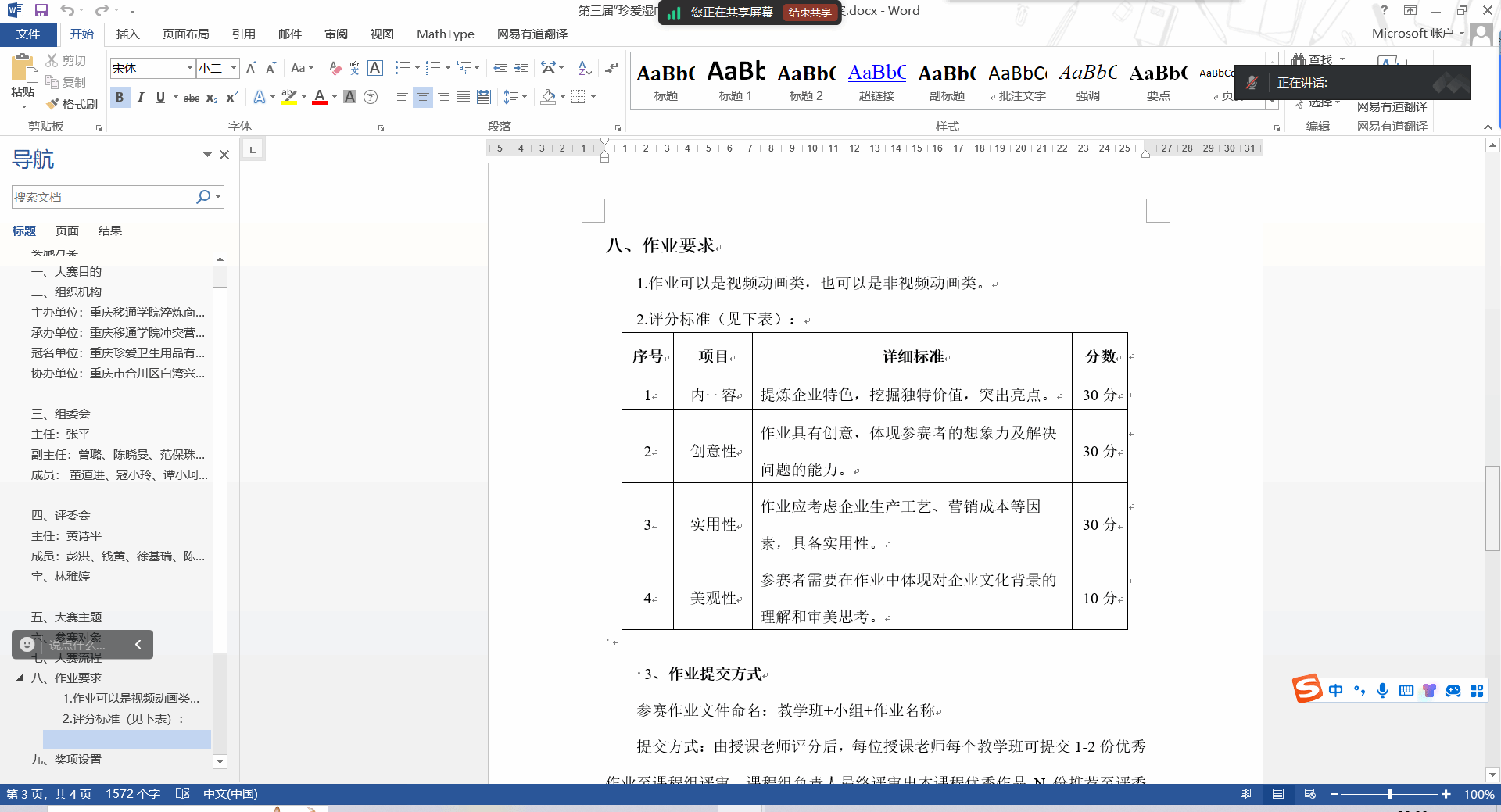Open font color dropdown arrow
The height and width of the screenshot is (812, 1501).
tap(335, 97)
